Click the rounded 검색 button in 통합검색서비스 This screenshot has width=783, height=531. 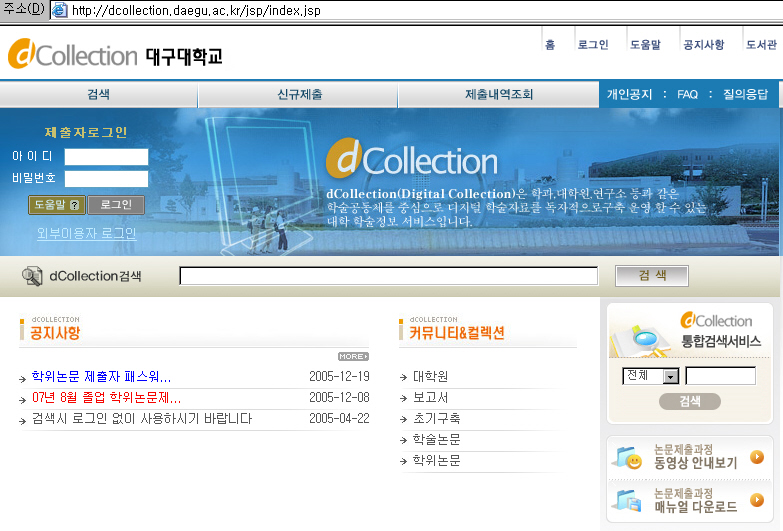coord(690,401)
